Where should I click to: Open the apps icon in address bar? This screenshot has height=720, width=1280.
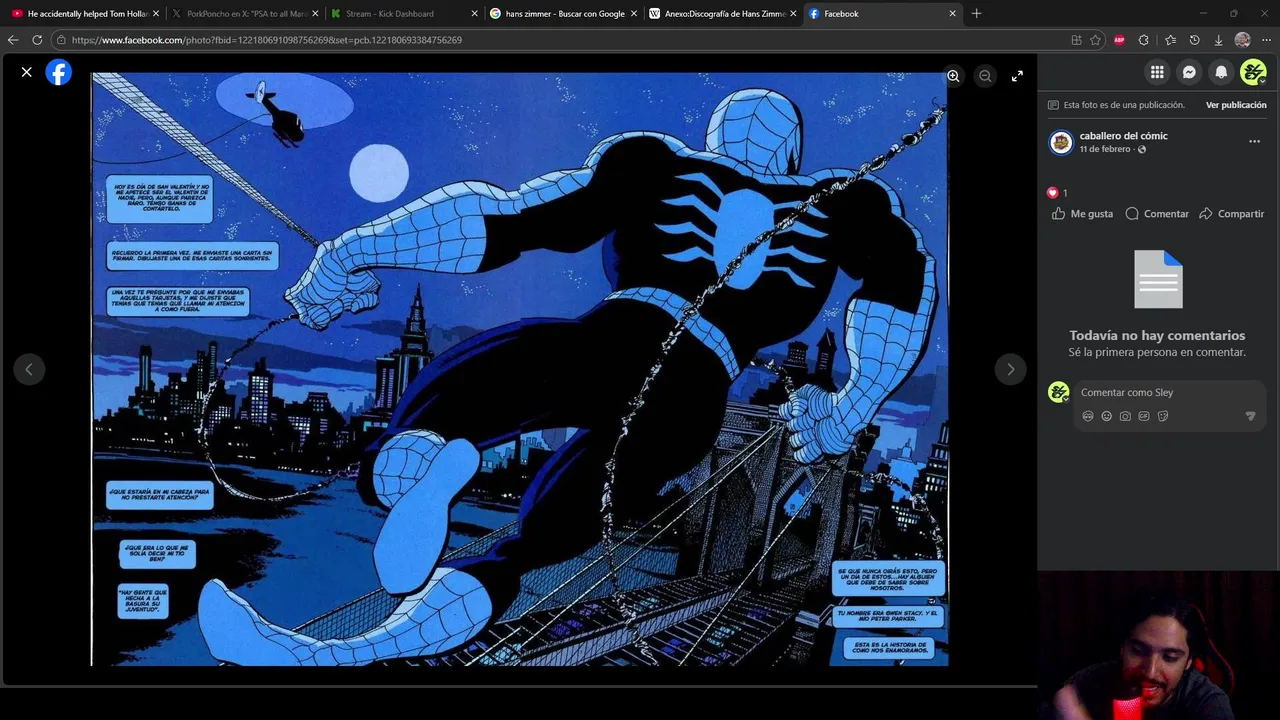click(x=1076, y=40)
